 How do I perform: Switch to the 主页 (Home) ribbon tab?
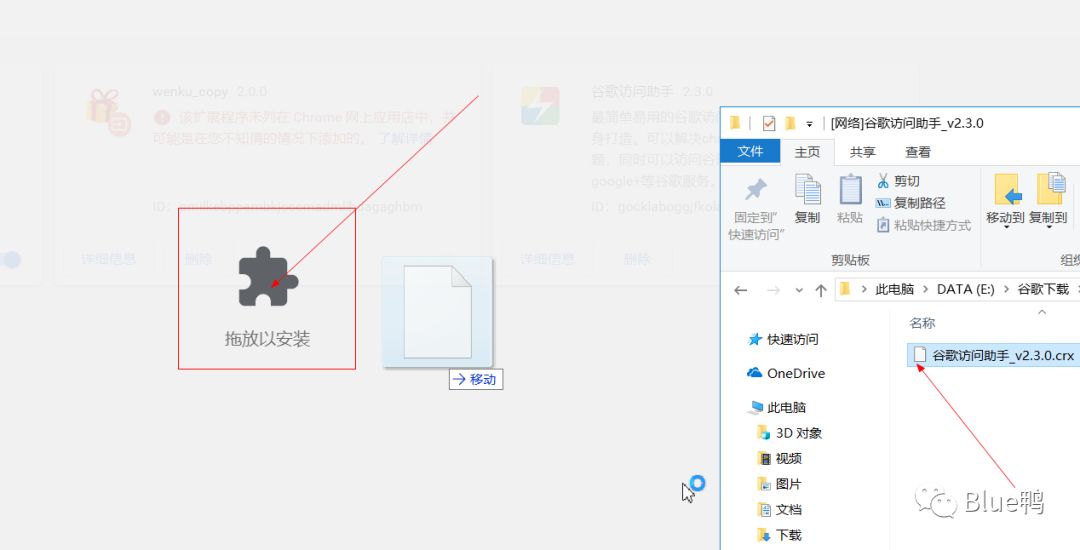[x=807, y=152]
